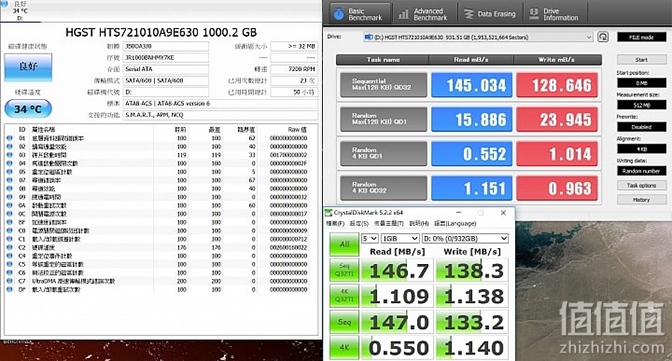This screenshot has width=672, height=361.
Task: Click the blue health status button
Action: 28,67
